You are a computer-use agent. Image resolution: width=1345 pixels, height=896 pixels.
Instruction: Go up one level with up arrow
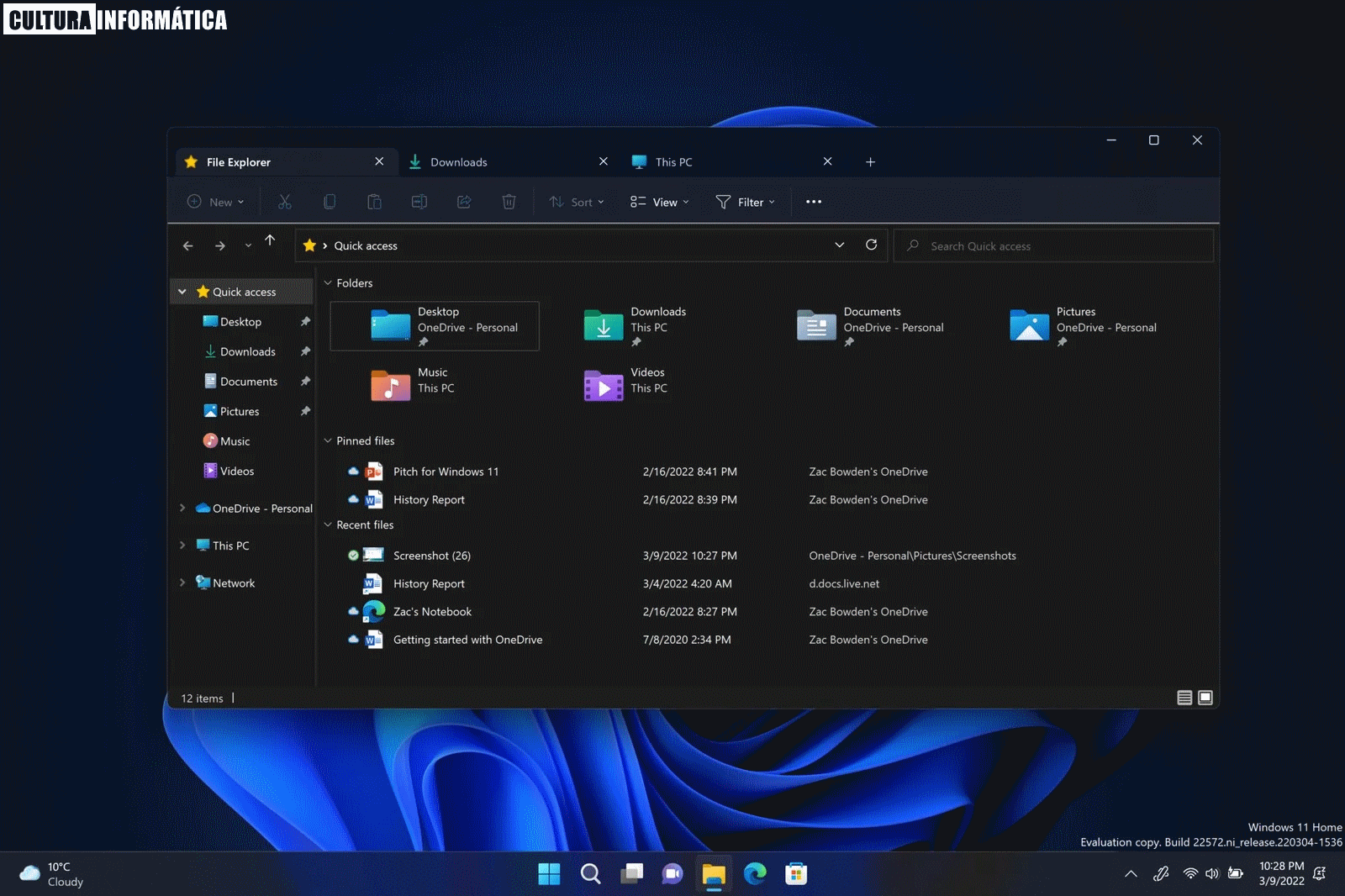[x=270, y=240]
